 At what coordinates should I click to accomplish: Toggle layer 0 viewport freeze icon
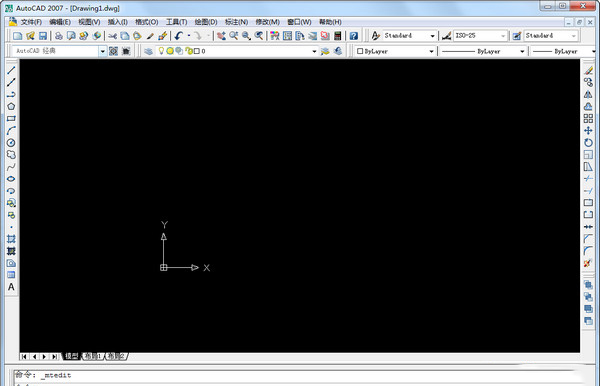click(x=179, y=51)
